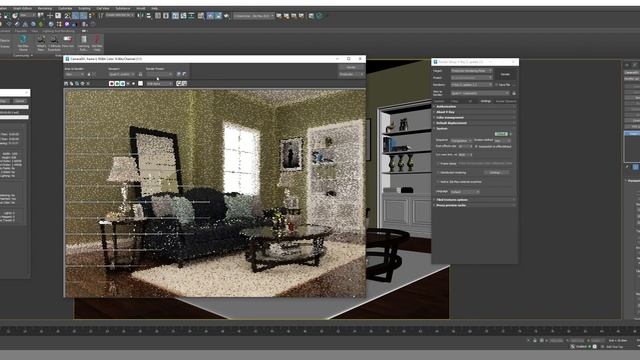Image resolution: width=640 pixels, height=360 pixels.
Task: Save image icon in rendered frame window
Action: pos(67,83)
